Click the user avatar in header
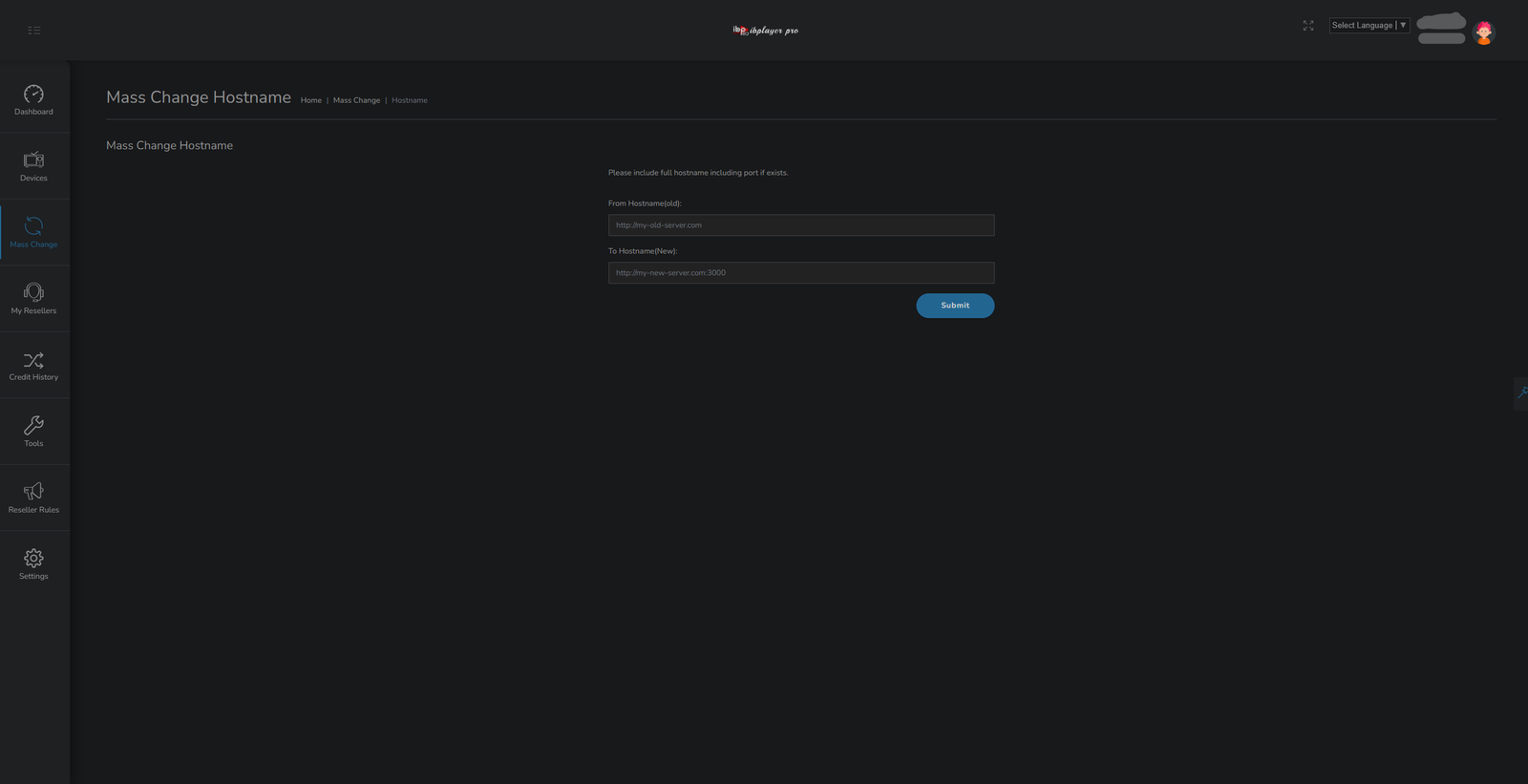Image resolution: width=1528 pixels, height=784 pixels. coord(1483,32)
